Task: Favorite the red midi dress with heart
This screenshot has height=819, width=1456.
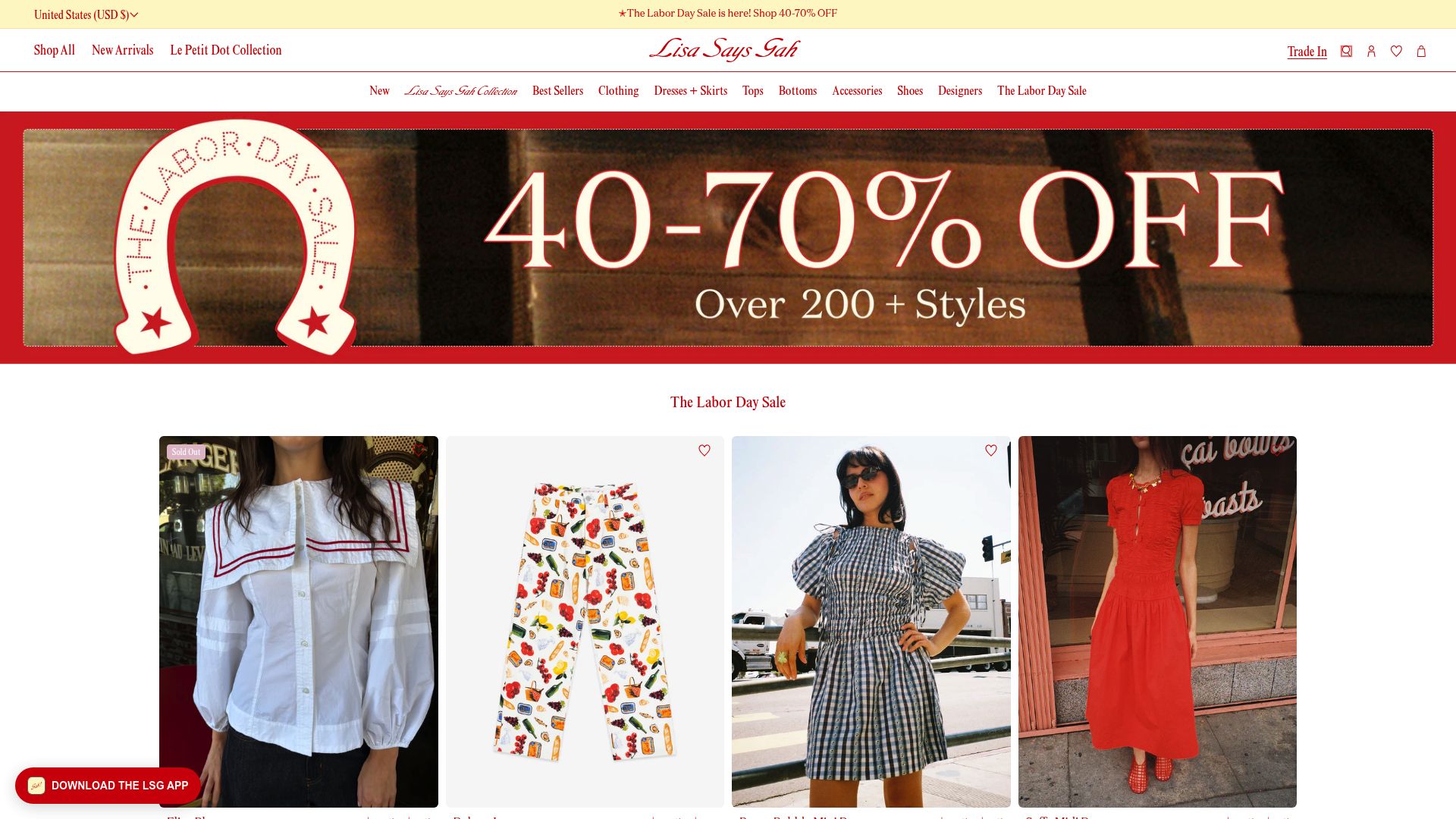Action: click(x=1277, y=450)
